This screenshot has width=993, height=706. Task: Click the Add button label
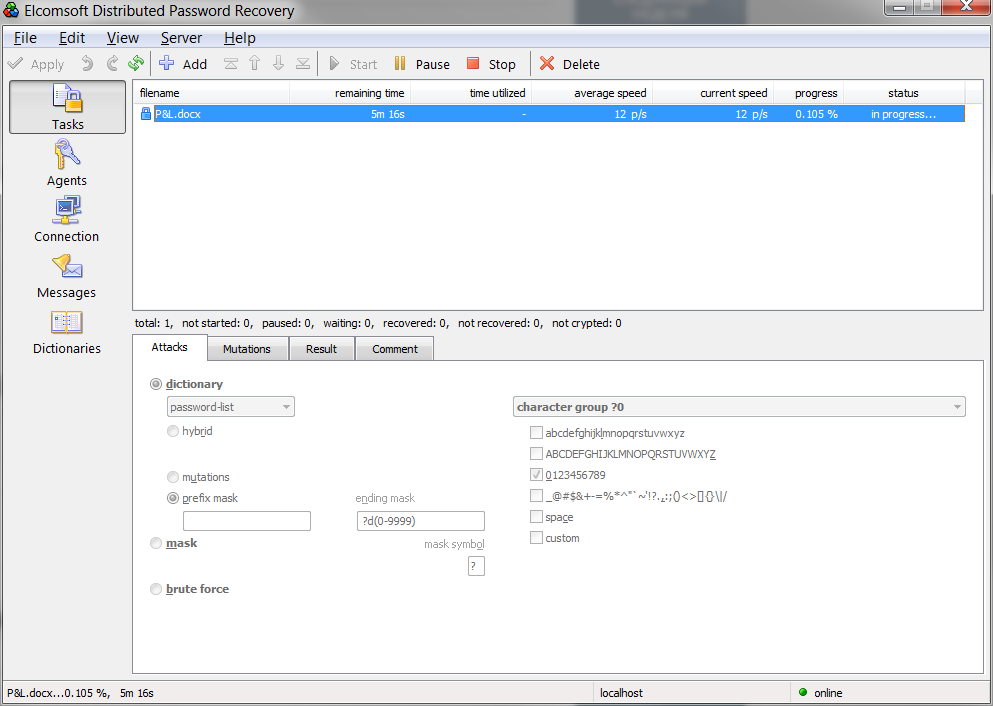[195, 64]
